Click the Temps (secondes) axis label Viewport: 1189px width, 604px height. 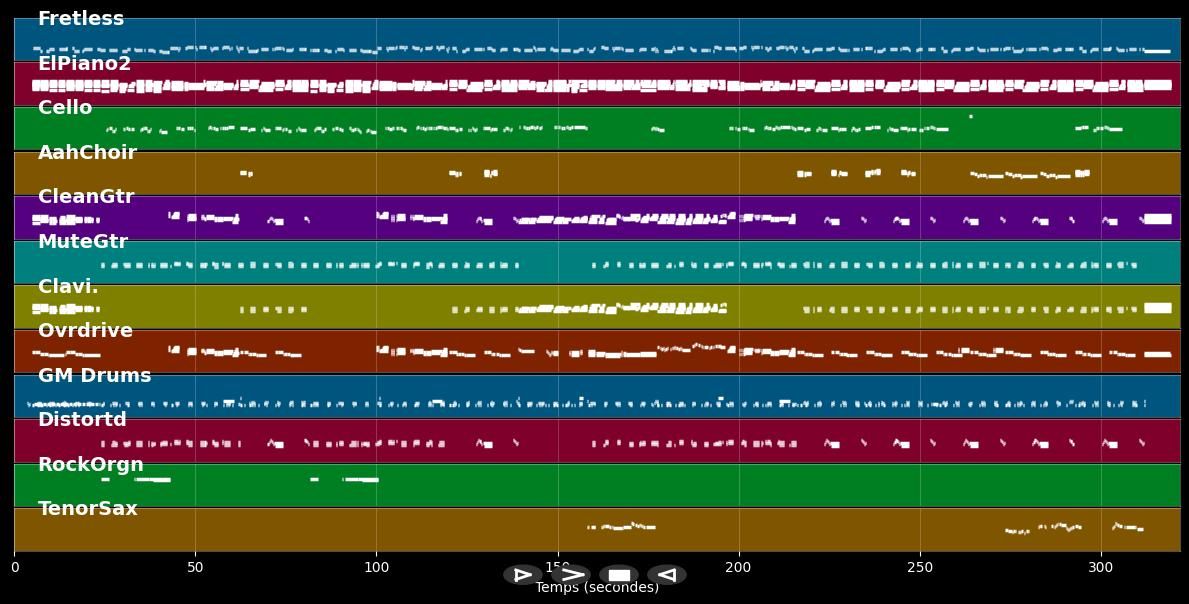pos(597,588)
